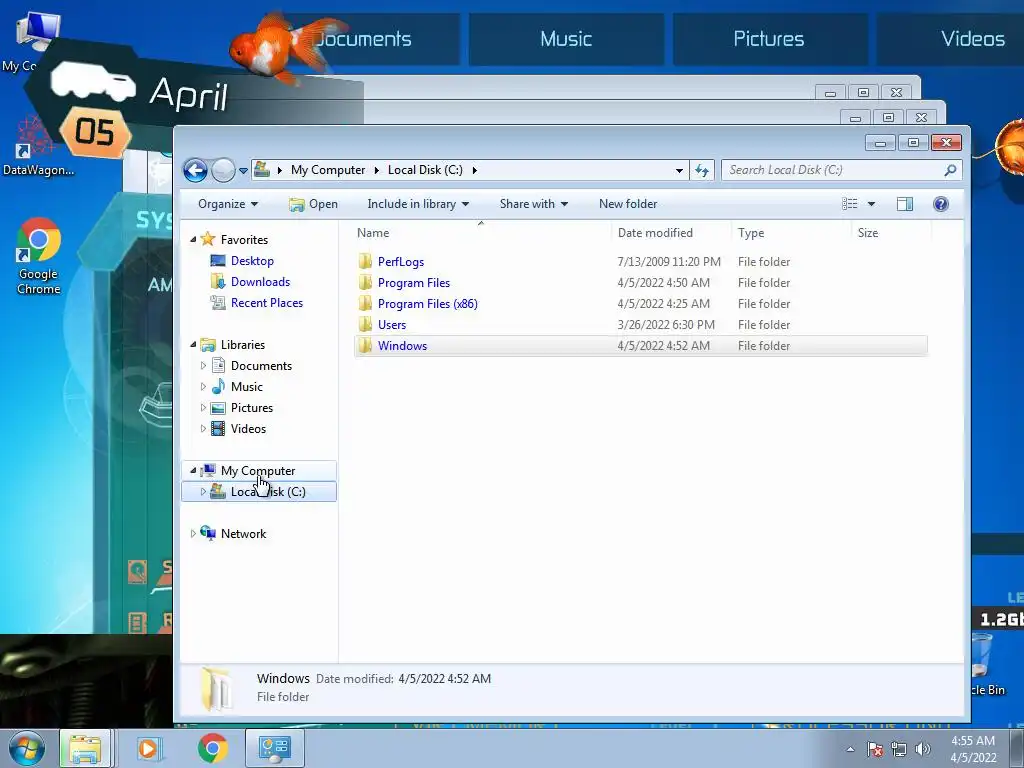
Task: Toggle the preview pane button
Action: [x=904, y=204]
